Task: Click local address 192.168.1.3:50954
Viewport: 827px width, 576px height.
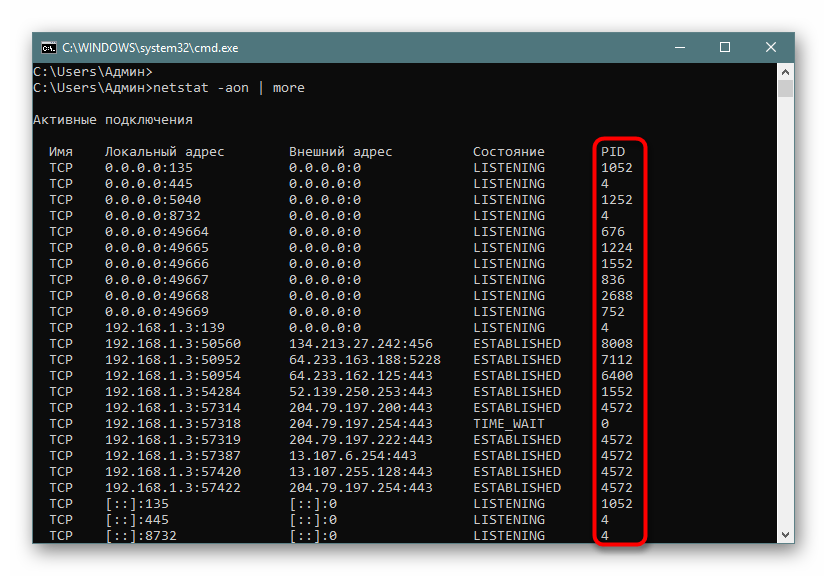Action: point(173,376)
